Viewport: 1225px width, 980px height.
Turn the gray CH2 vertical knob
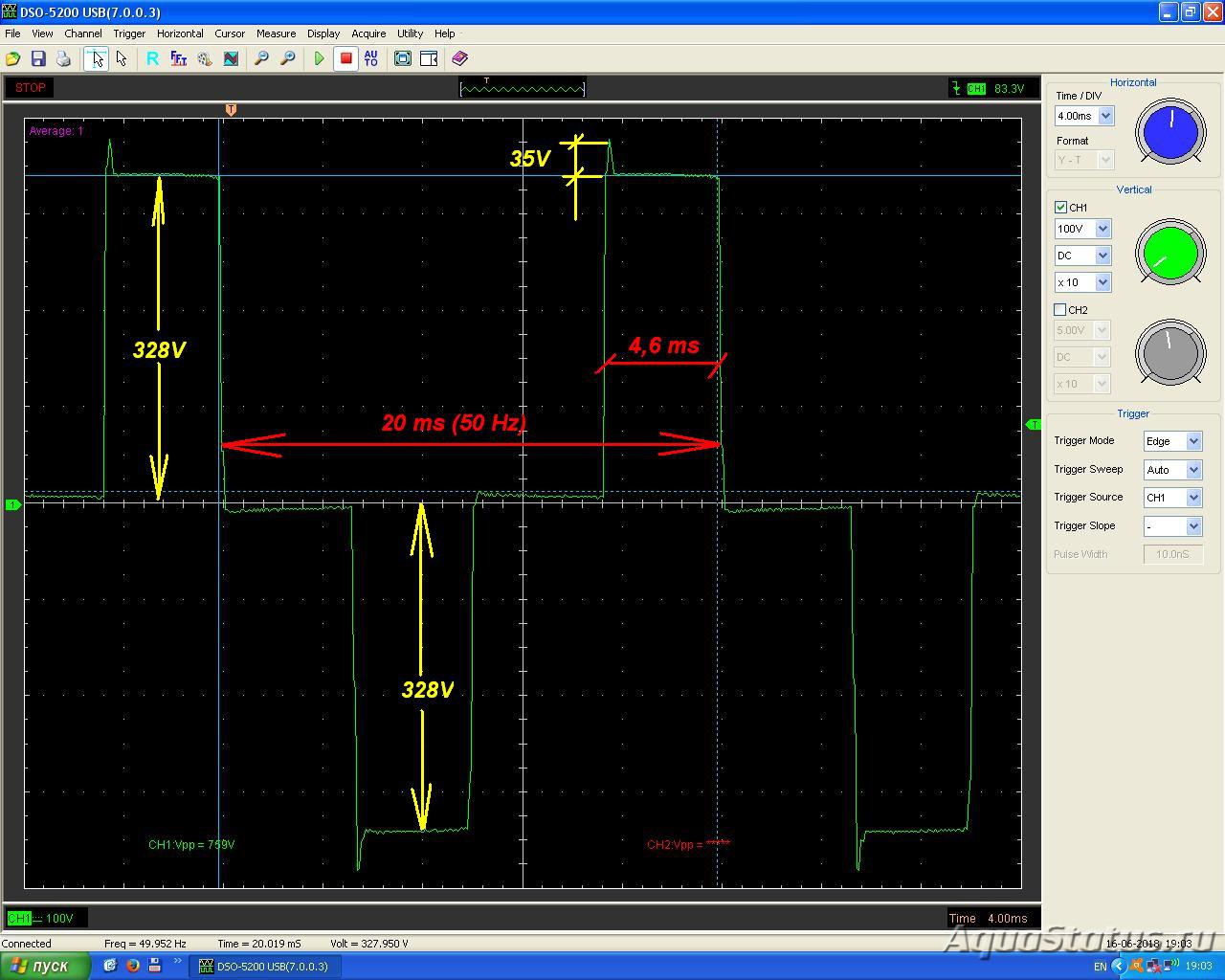pyautogui.click(x=1170, y=352)
